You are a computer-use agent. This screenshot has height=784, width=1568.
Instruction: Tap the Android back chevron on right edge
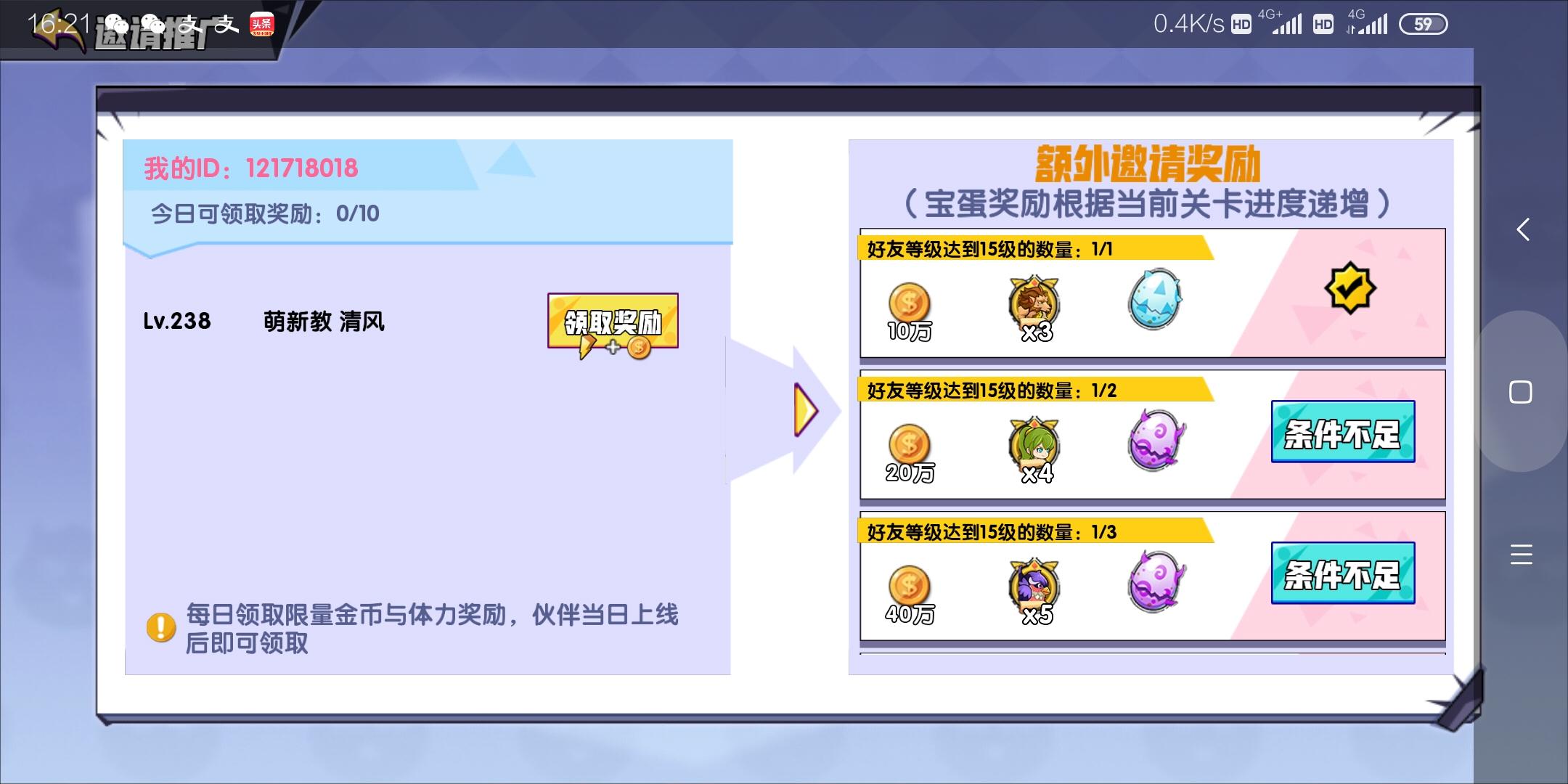(1522, 229)
